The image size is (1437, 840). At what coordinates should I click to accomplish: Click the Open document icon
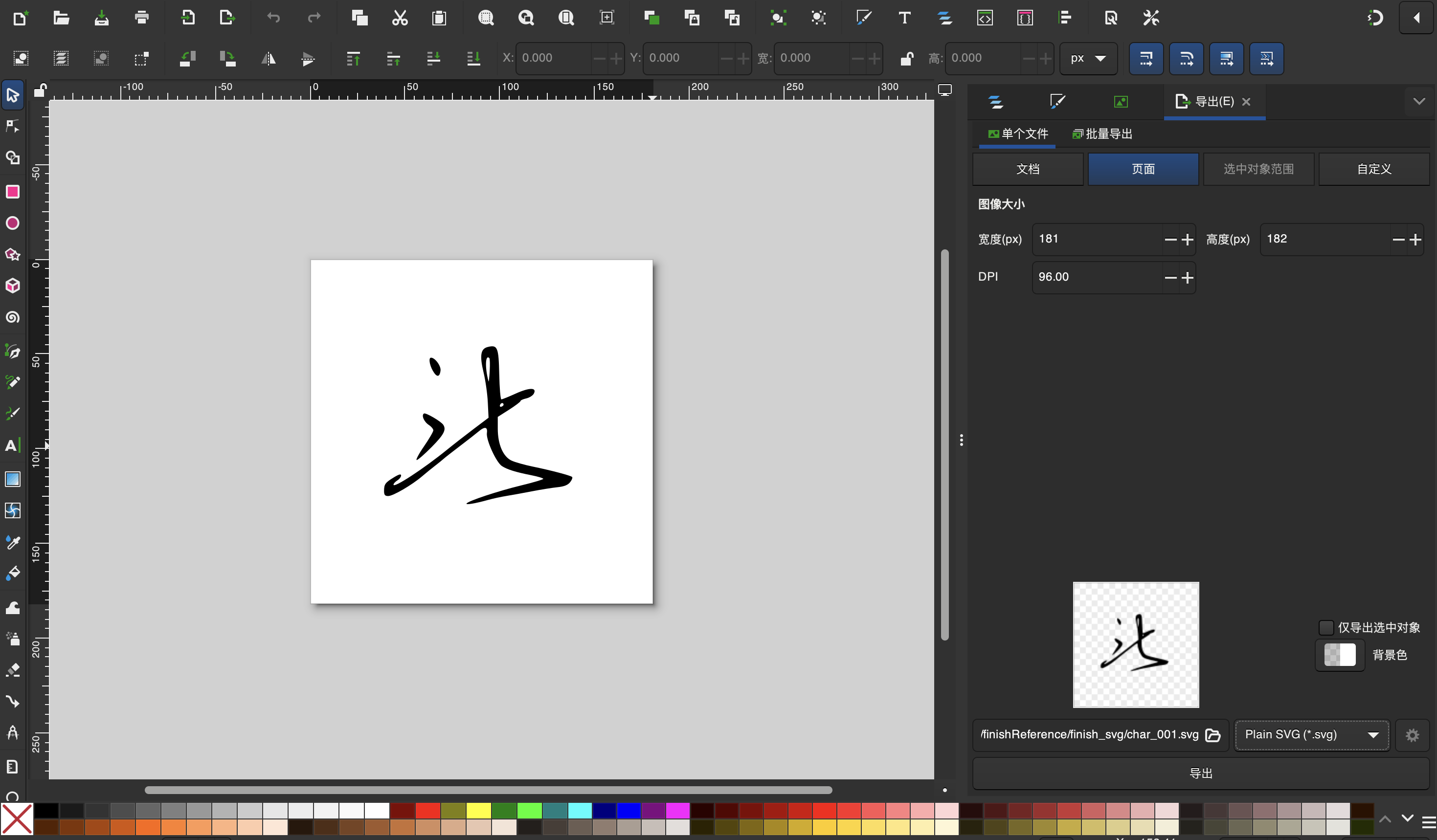tap(61, 18)
